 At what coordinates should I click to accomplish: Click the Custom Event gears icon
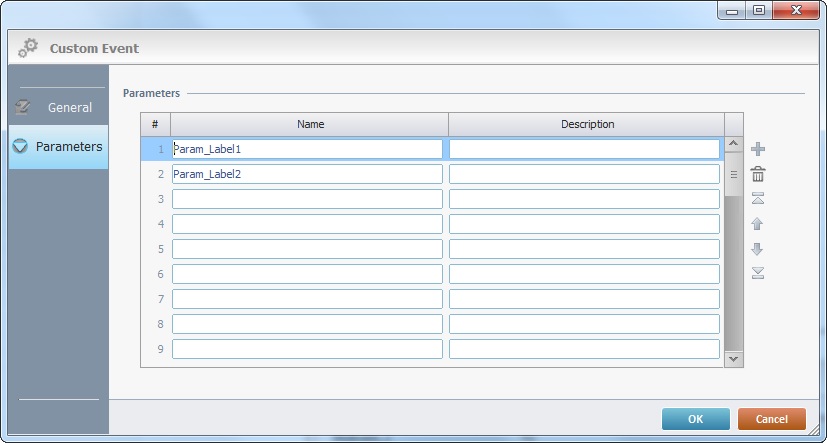tap(28, 47)
